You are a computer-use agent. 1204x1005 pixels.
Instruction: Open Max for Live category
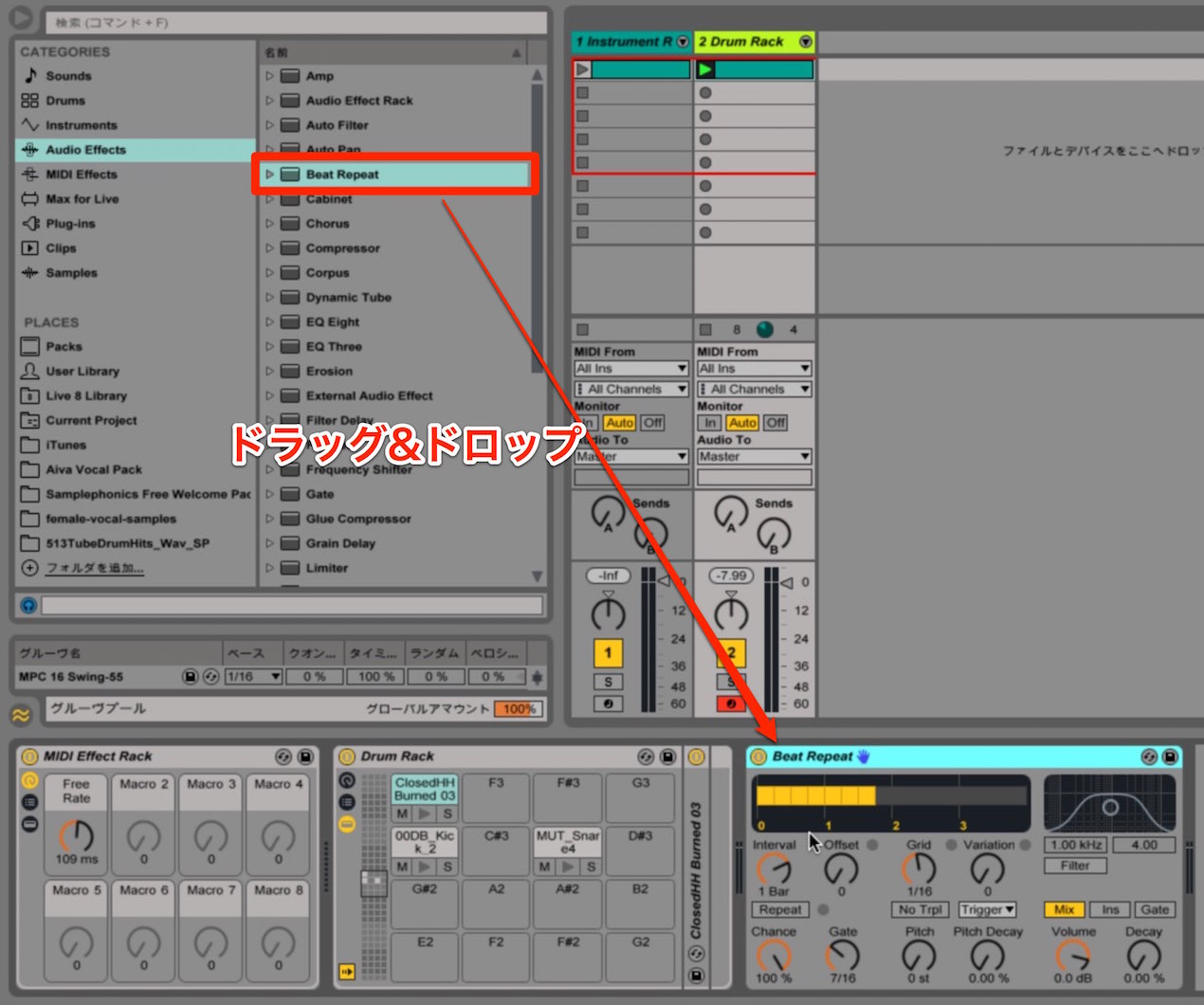point(82,199)
